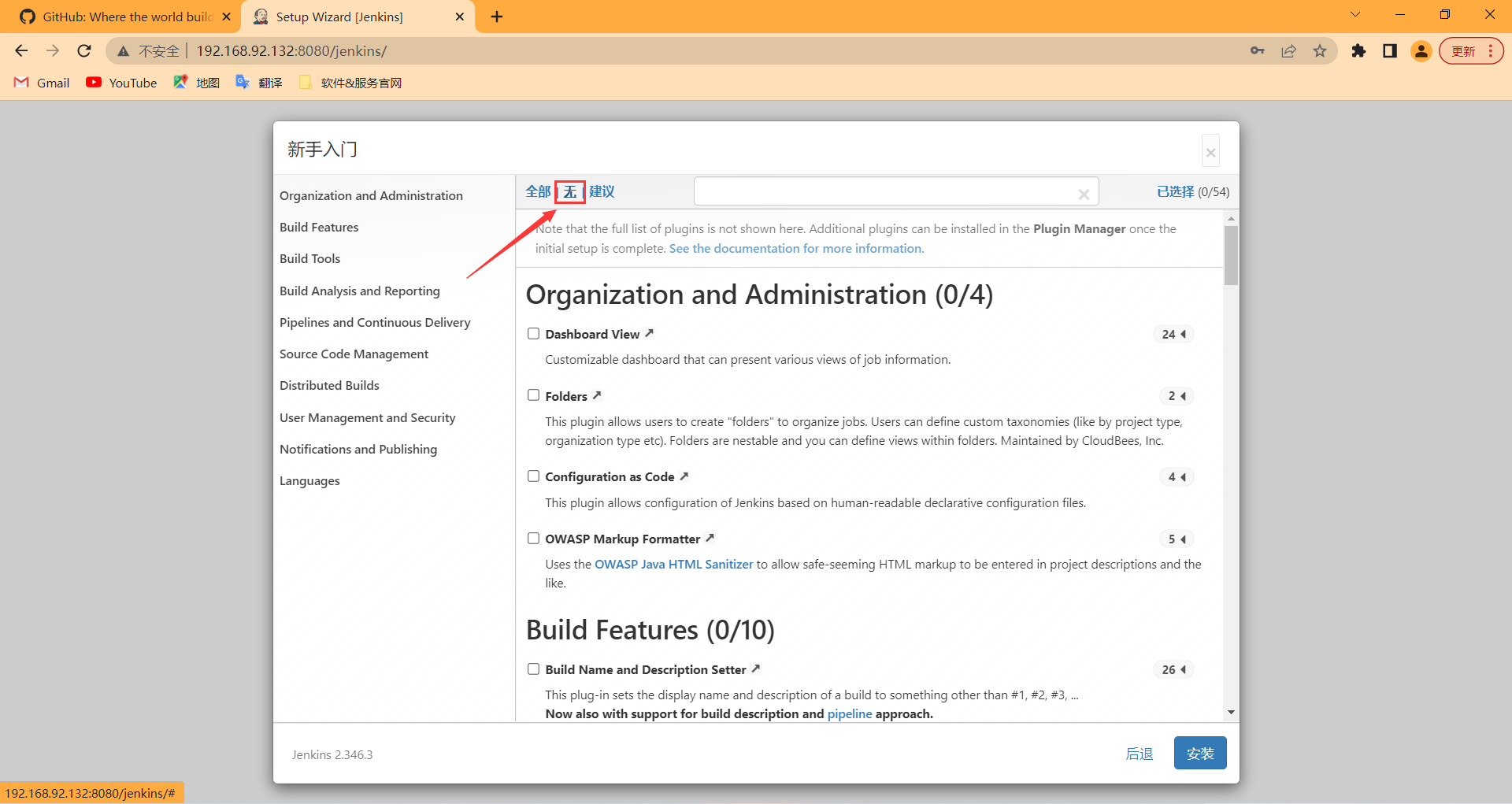Open the YouTube bookmark

(122, 83)
